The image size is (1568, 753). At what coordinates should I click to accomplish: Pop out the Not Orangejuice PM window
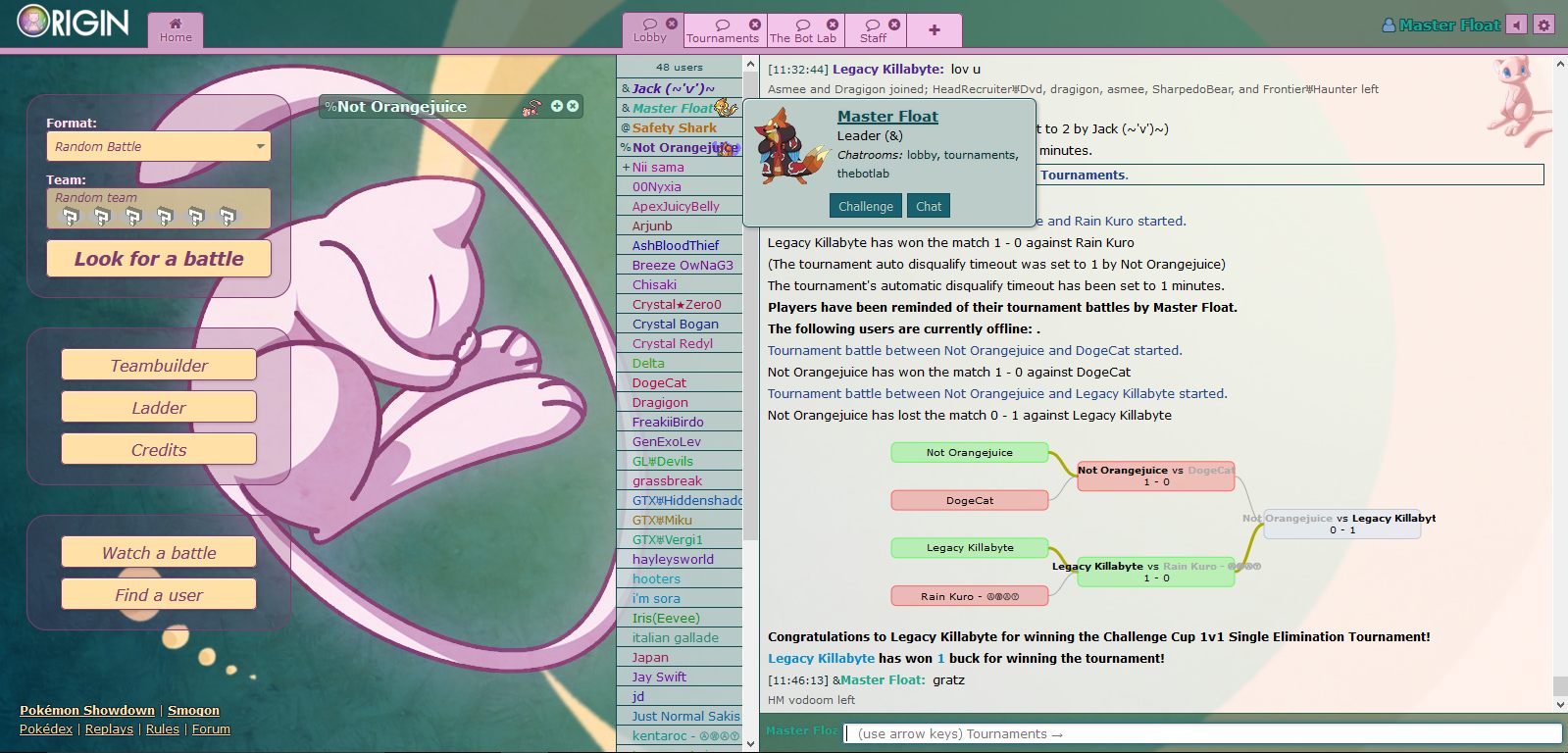(557, 106)
